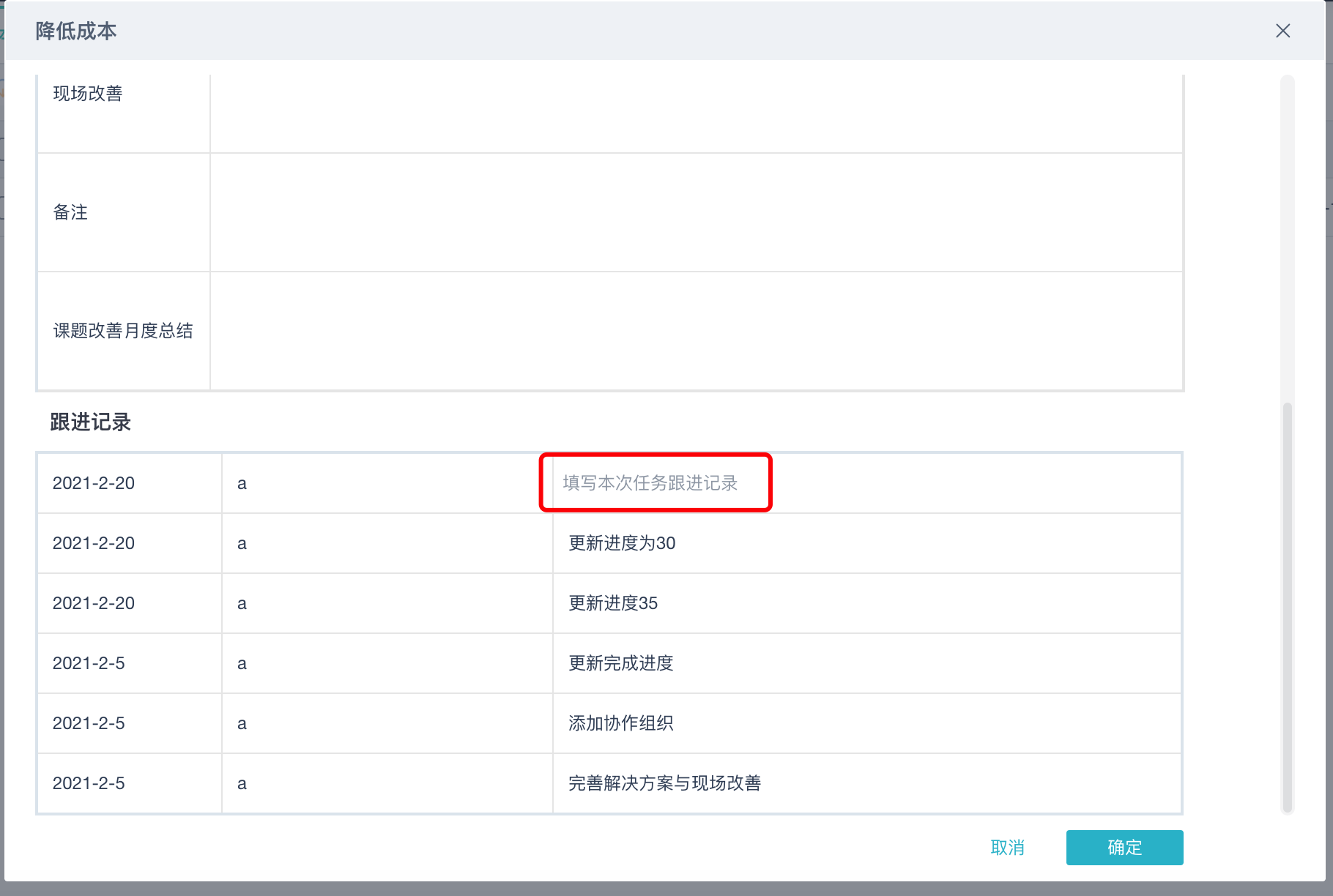Click the dialog's vertical scrollbar thumb
This screenshot has height=896, width=1333.
tap(1287, 607)
